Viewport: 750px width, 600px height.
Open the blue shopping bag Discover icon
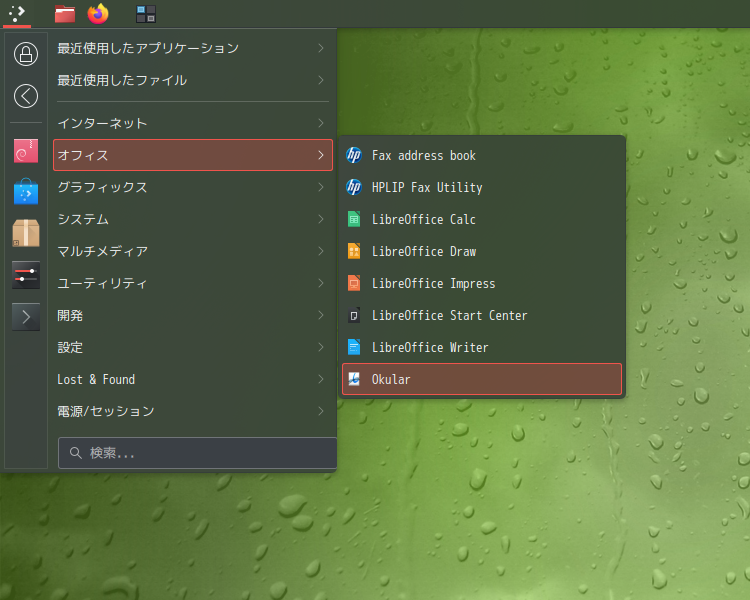coord(26,192)
